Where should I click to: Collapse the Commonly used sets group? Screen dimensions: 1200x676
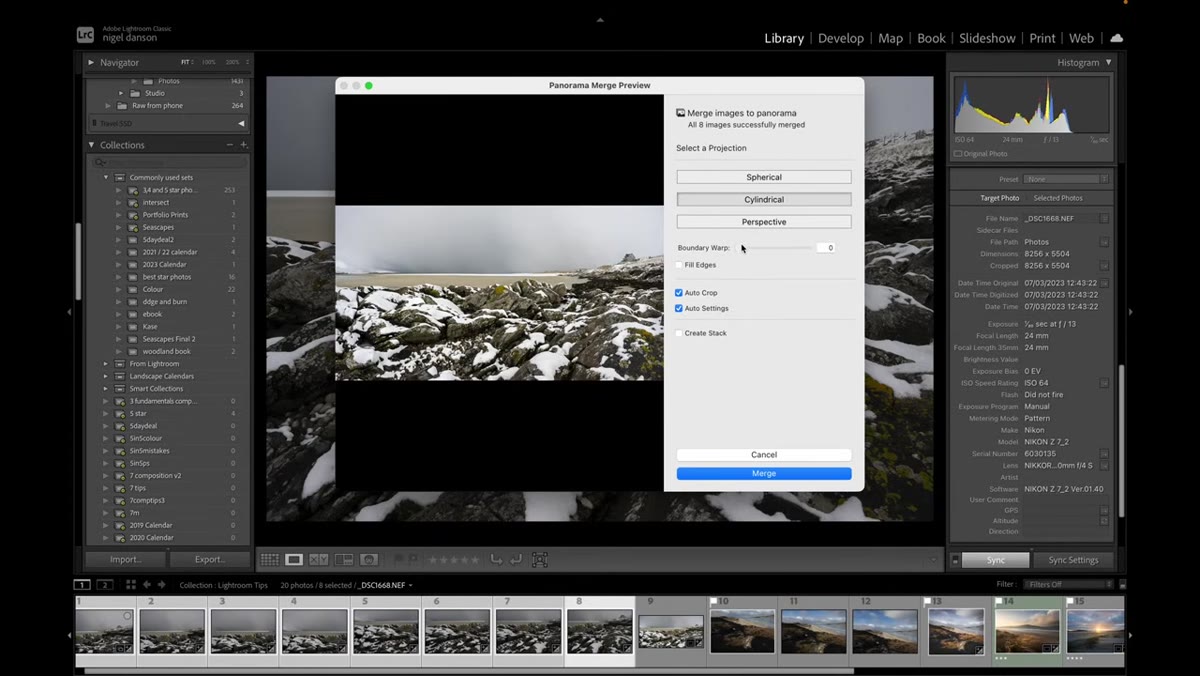106,178
